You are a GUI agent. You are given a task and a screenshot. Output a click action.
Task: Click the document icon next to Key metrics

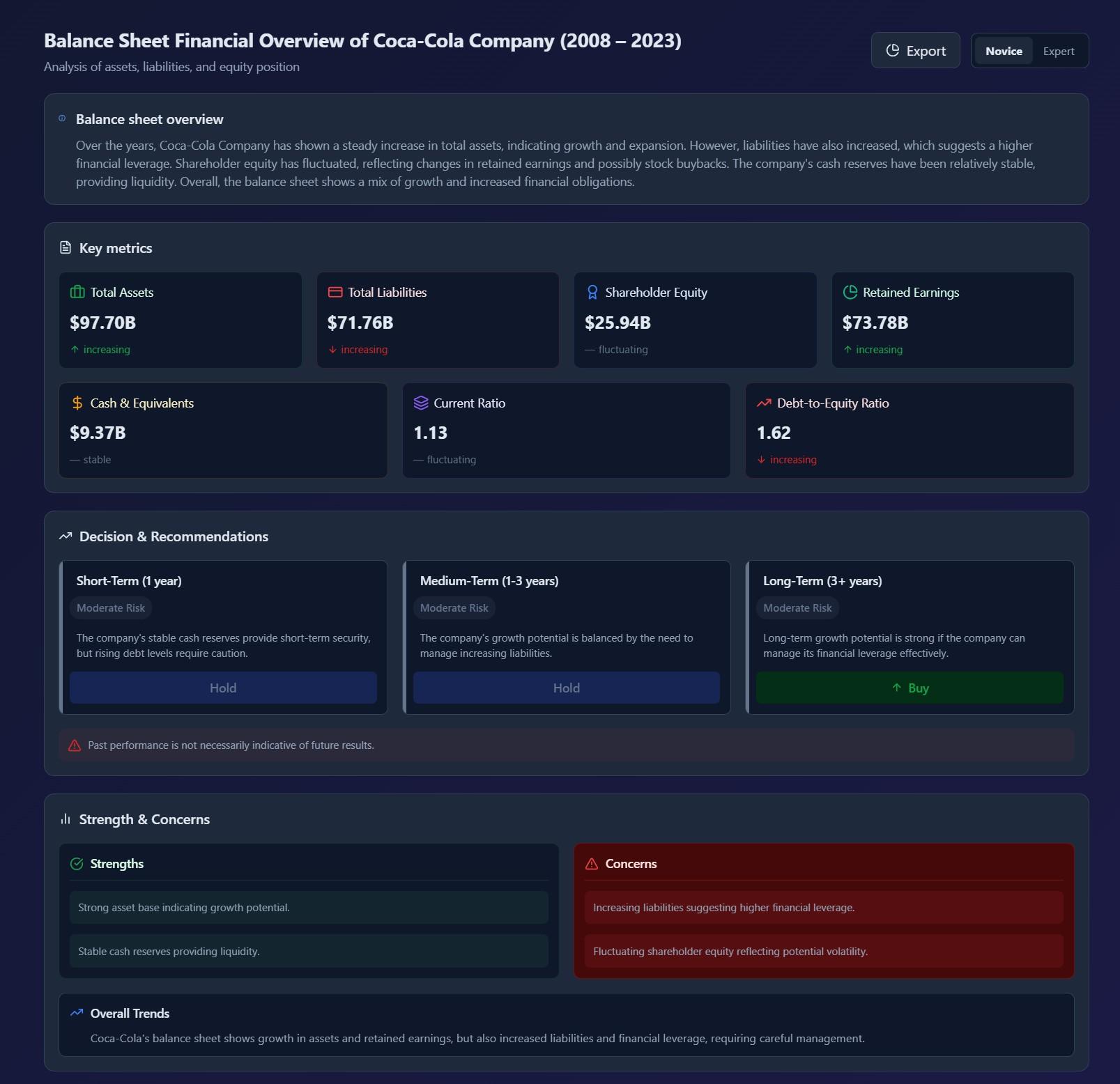(x=66, y=247)
